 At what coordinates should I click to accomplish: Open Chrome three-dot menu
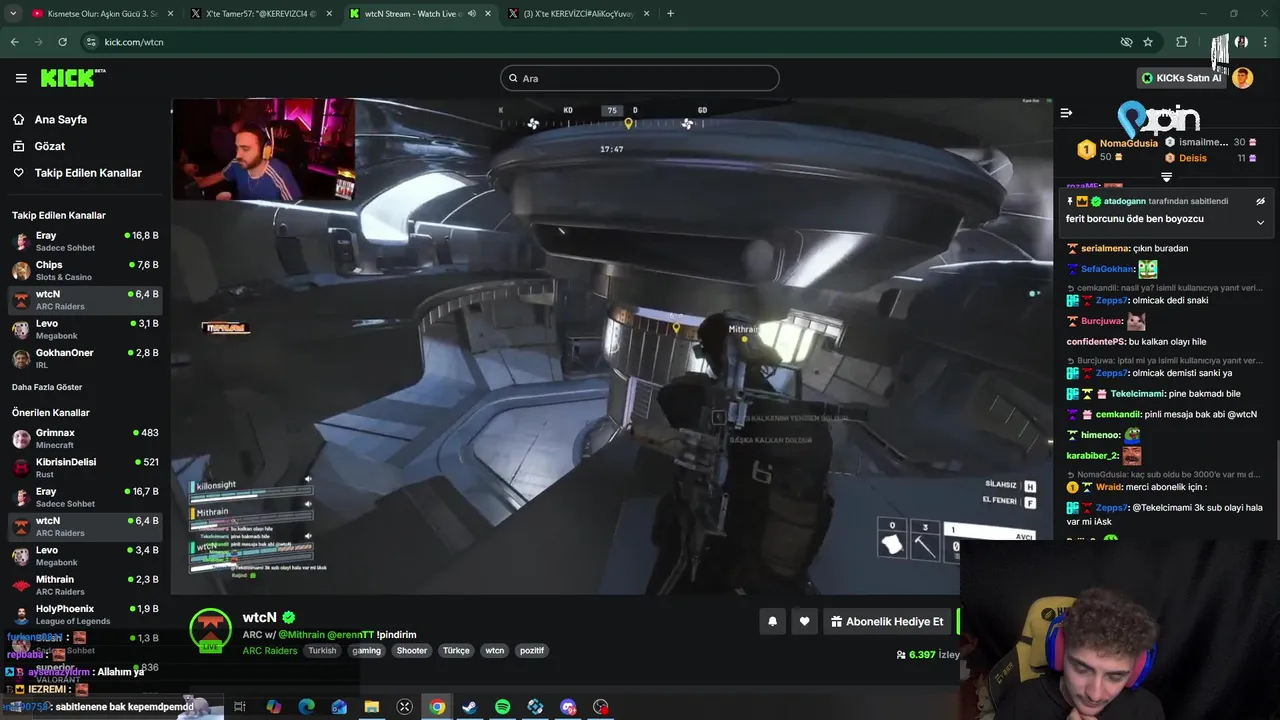tap(1266, 42)
